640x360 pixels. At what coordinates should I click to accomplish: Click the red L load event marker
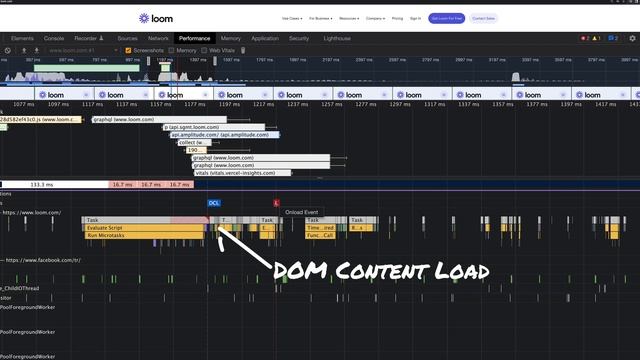[276, 203]
